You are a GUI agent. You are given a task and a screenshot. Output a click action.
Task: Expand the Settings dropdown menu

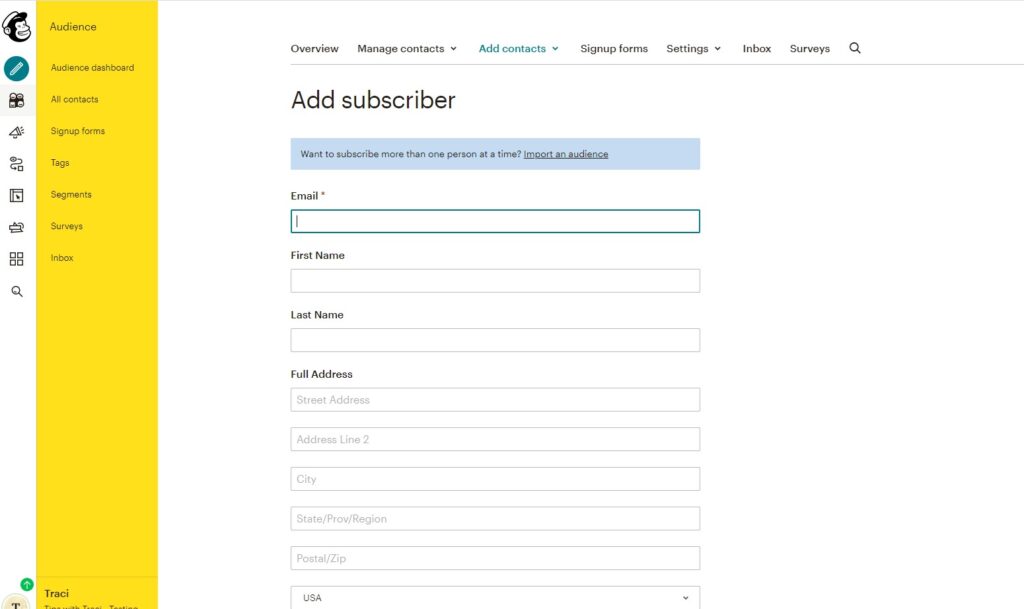coord(693,48)
